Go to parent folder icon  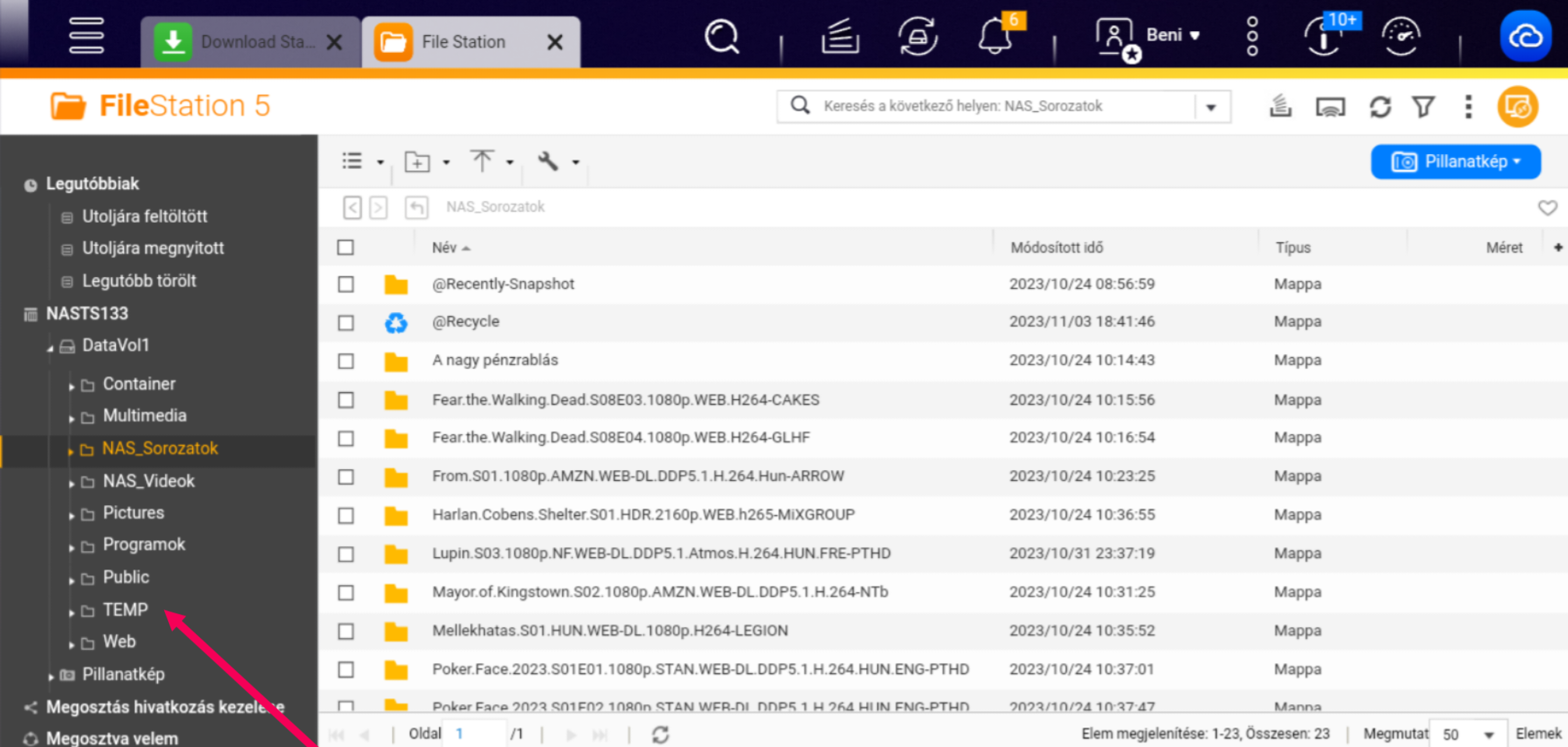point(416,207)
